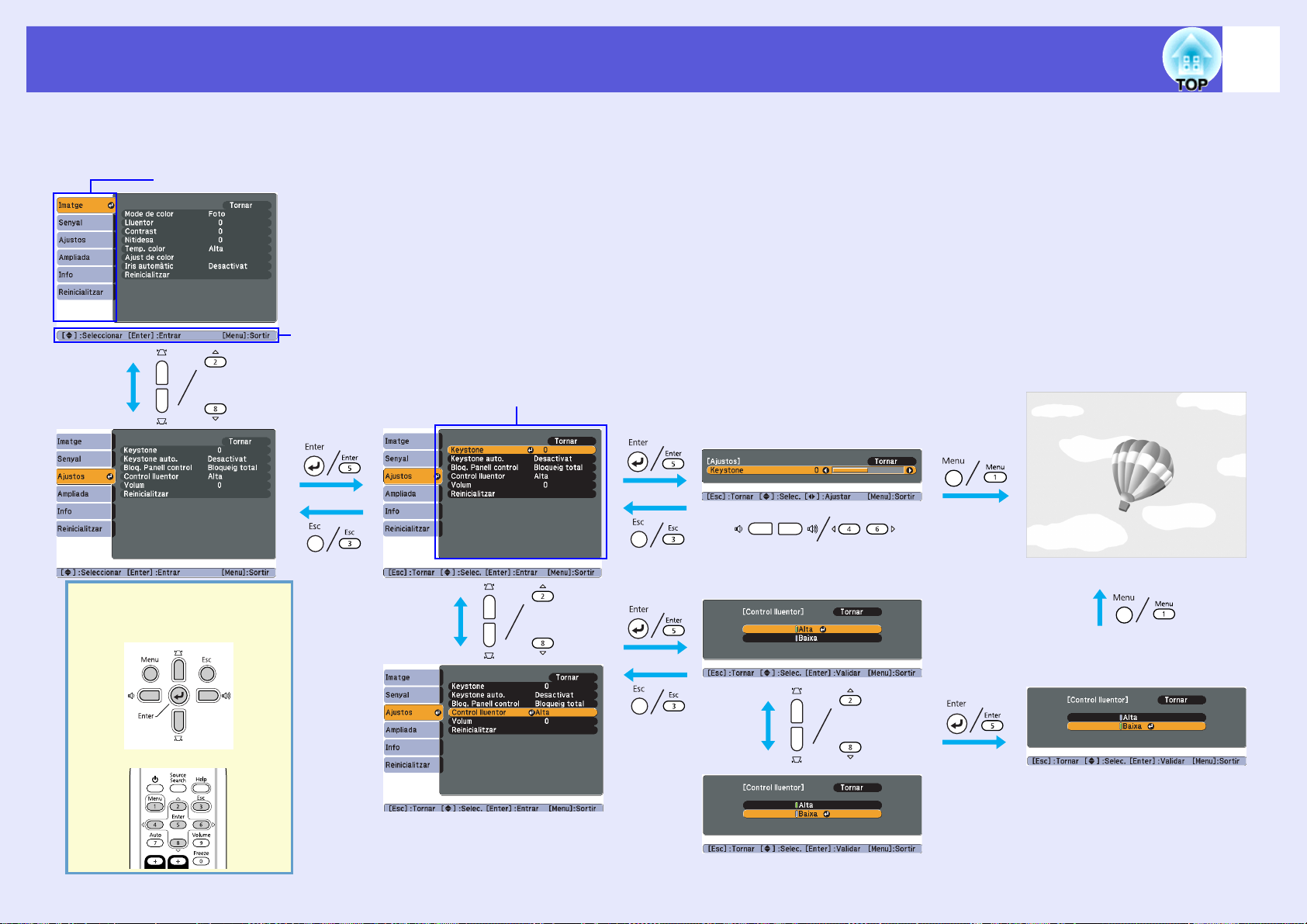Click the Menu button on the control panel illustration
Screen dimensions: 1307x924
[150, 674]
